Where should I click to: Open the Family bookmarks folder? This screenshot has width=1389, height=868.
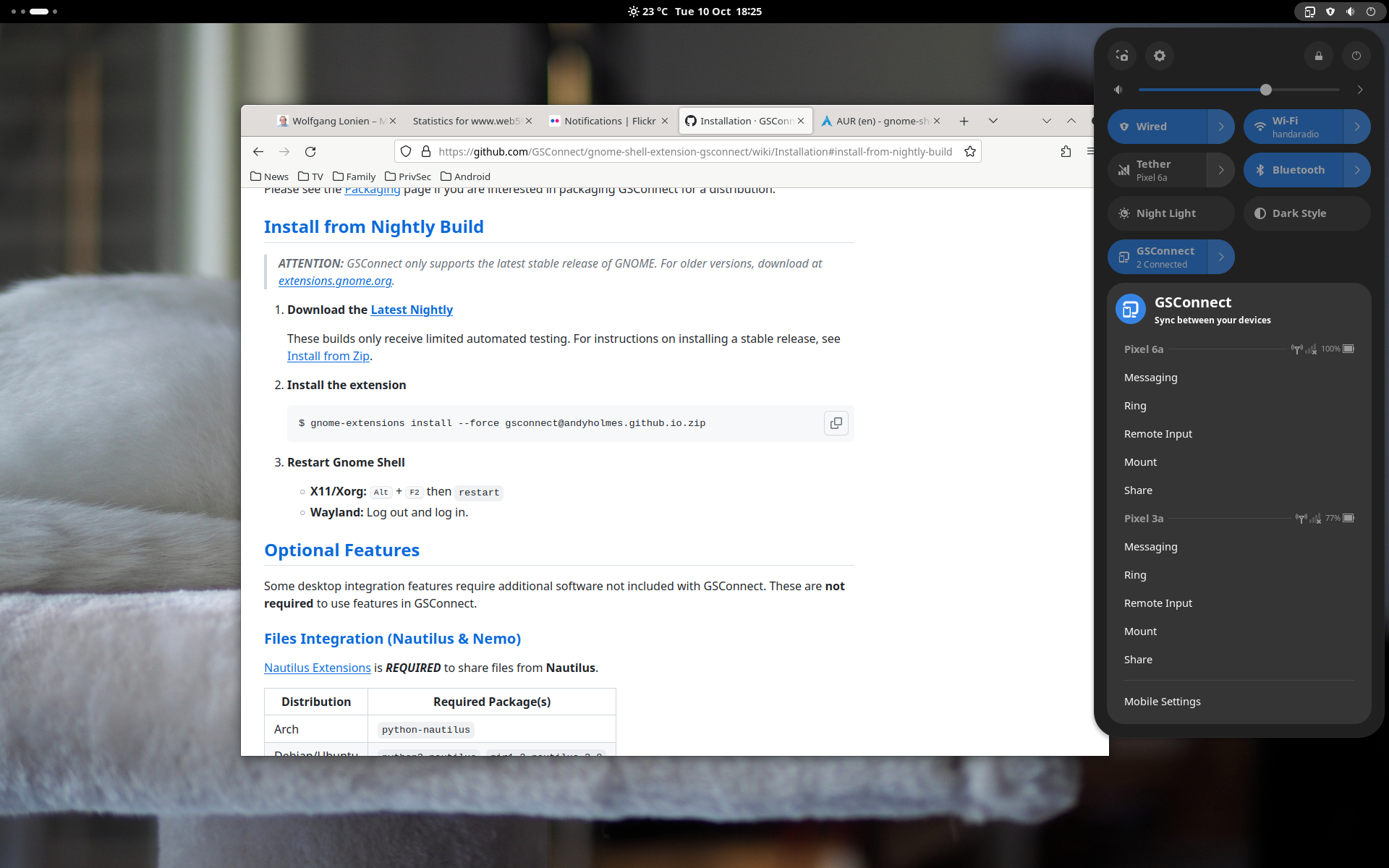tap(354, 176)
